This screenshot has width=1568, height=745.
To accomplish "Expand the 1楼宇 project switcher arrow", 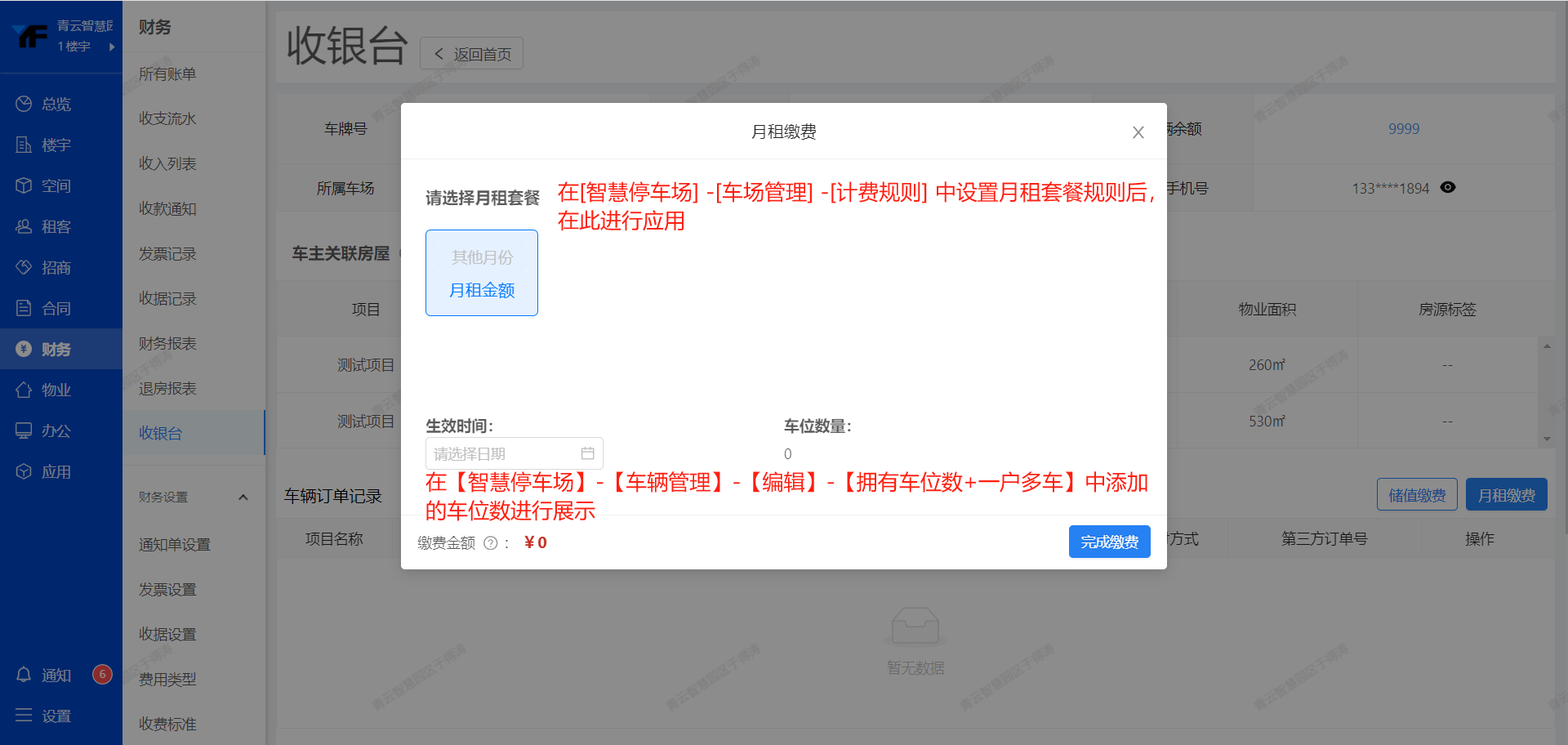I will click(x=112, y=47).
